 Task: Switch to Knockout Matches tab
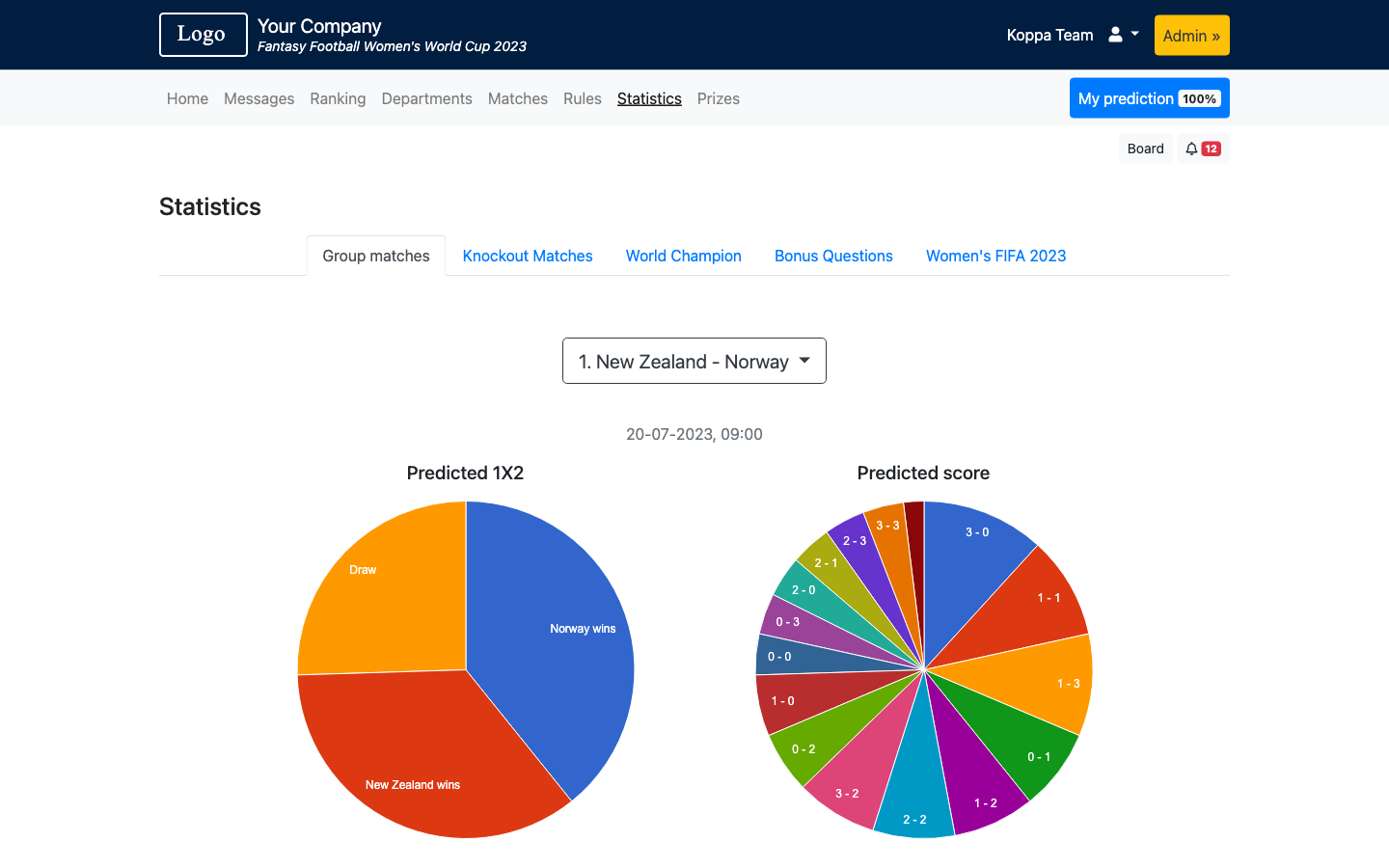pos(528,256)
